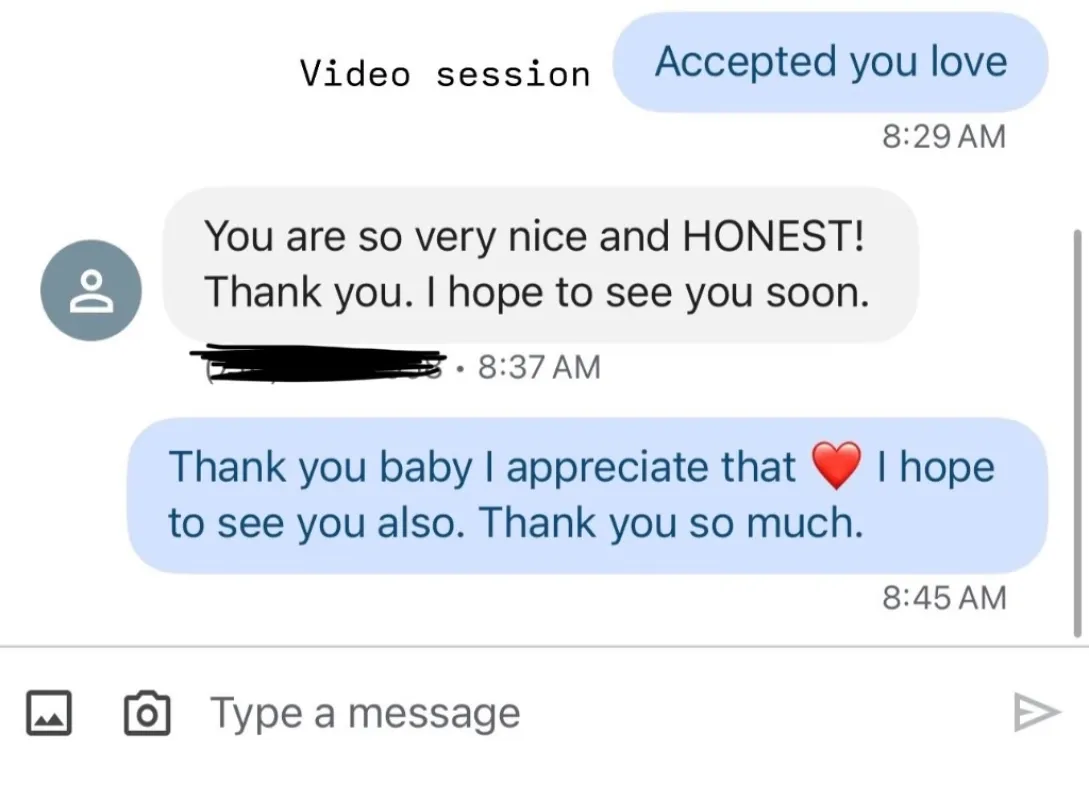1089x800 pixels.
Task: Tap the camera icon
Action: tap(146, 713)
